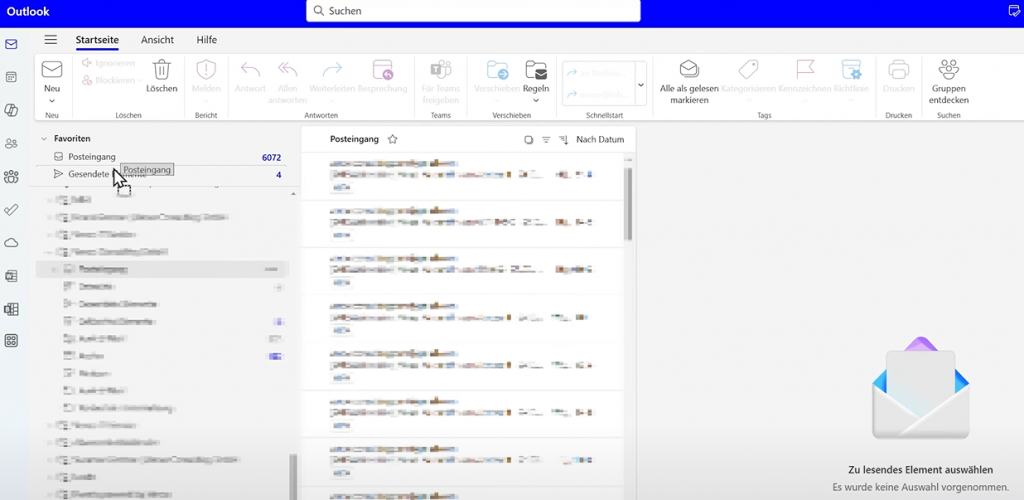Open the To Do checkmark icon
The image size is (1024, 500).
click(11, 210)
